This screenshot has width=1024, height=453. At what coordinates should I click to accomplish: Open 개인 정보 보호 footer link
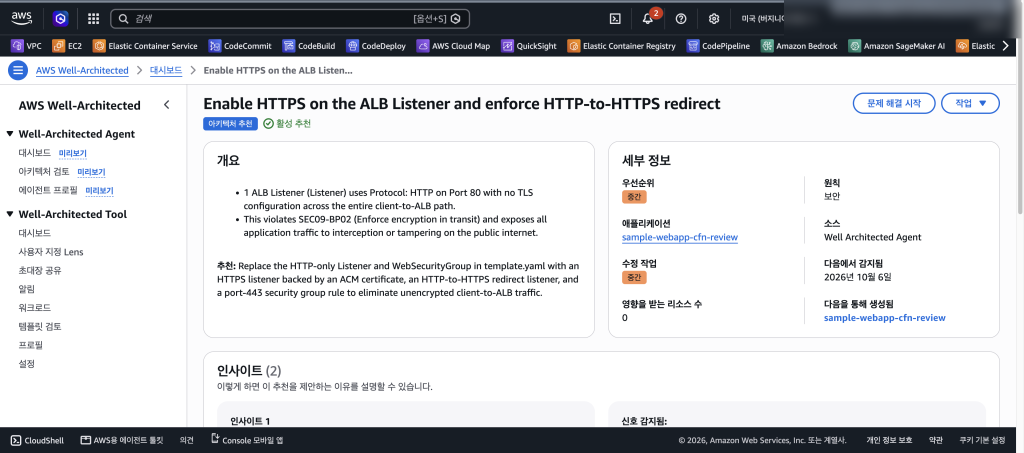pyautogui.click(x=889, y=441)
